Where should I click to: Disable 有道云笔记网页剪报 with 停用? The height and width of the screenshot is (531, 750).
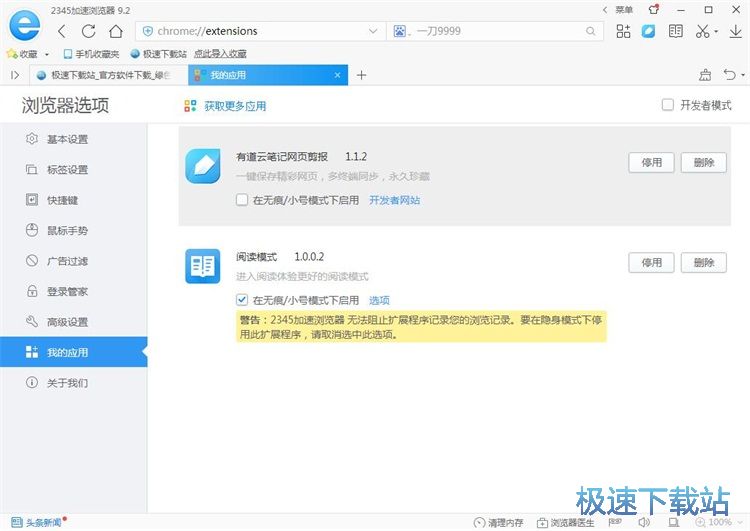tap(651, 163)
